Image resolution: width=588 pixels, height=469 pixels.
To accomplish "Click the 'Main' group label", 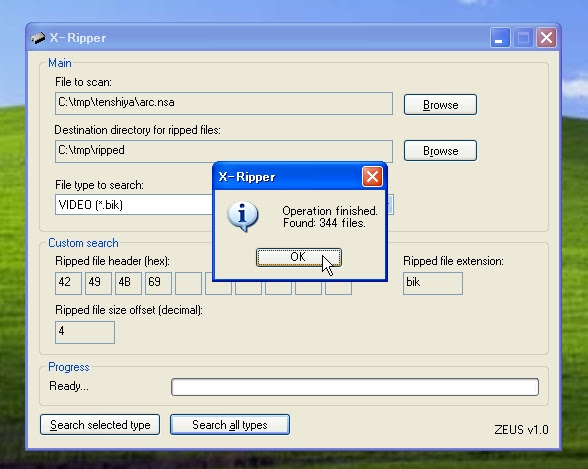I will click(60, 63).
